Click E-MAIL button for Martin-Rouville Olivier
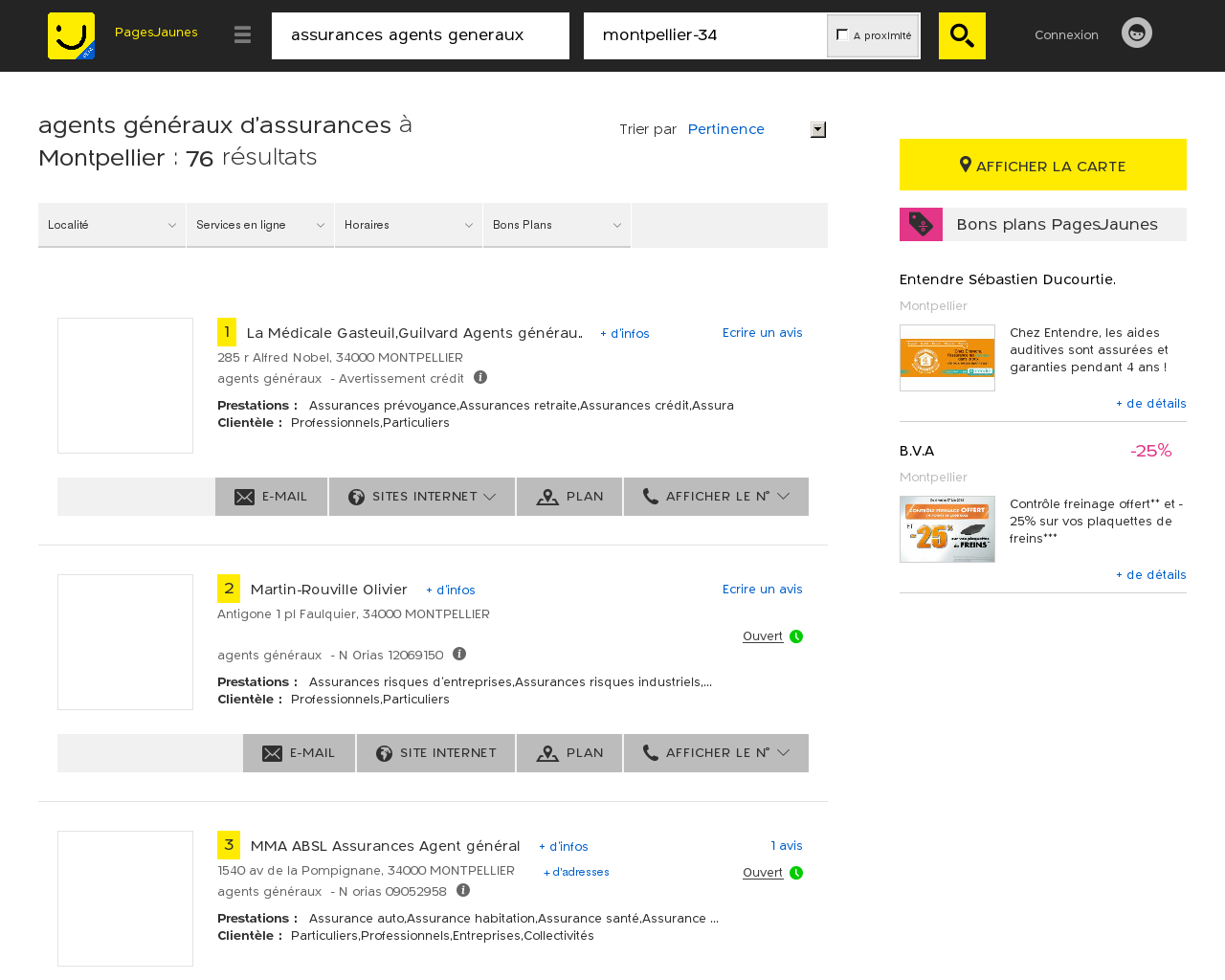The image size is (1225, 980). [300, 753]
